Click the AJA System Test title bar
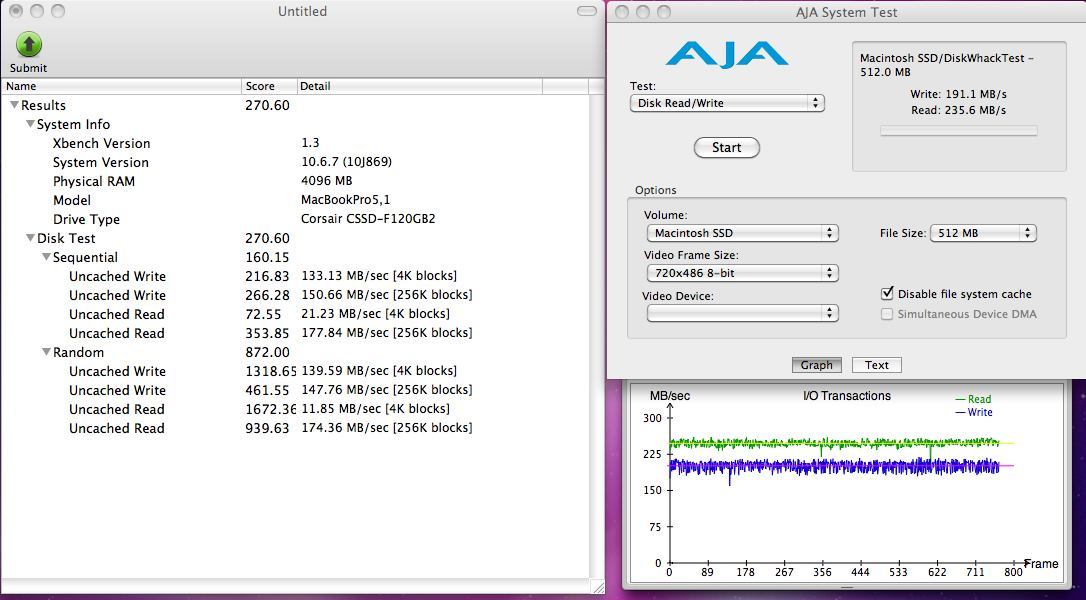 (846, 12)
